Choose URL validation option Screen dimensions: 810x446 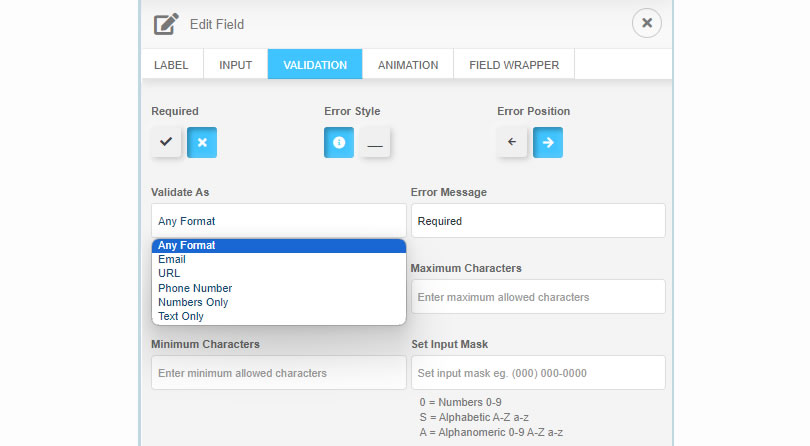[x=279, y=273]
